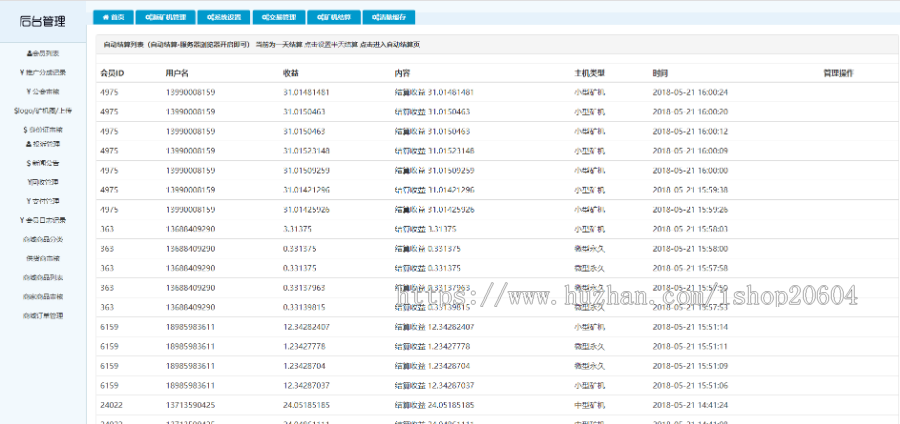900x424 pixels.
Task: Click content cell 结算收益 24.05185185
Action: [435, 405]
